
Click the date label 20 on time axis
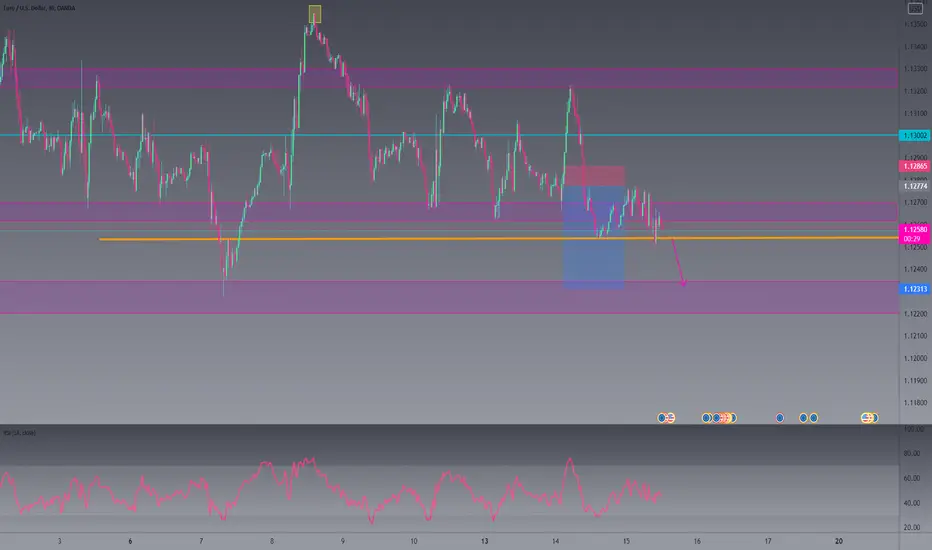839,541
